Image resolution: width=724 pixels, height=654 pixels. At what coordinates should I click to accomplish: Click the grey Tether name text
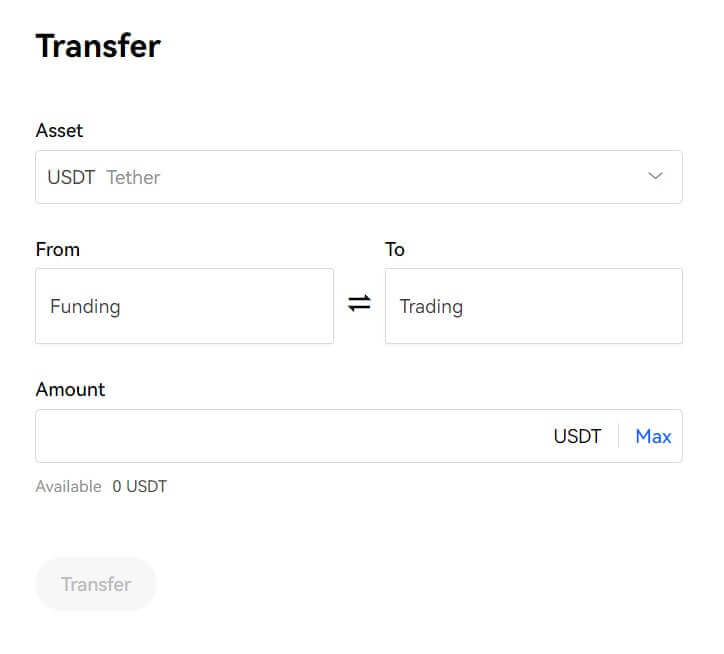[x=133, y=177]
